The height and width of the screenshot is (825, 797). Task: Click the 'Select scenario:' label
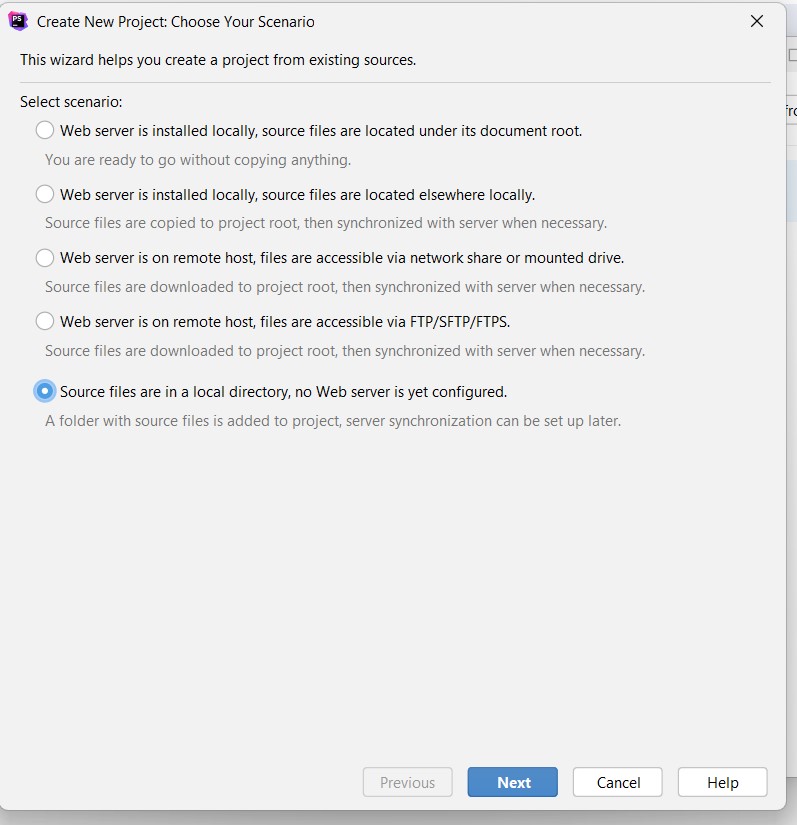point(71,102)
